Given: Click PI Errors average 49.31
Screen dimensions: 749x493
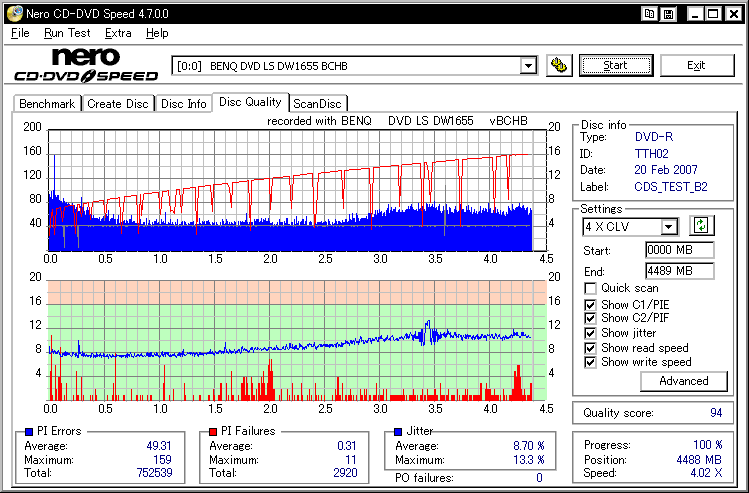Looking at the screenshot, I should tap(159, 446).
